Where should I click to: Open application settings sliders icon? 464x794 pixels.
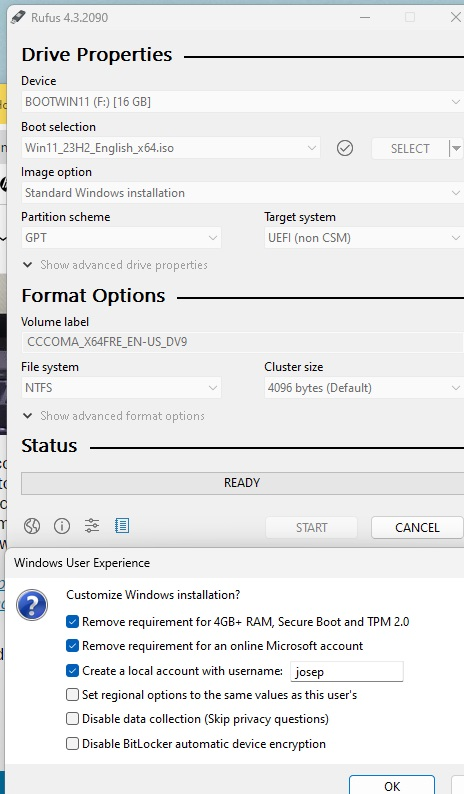tap(92, 526)
